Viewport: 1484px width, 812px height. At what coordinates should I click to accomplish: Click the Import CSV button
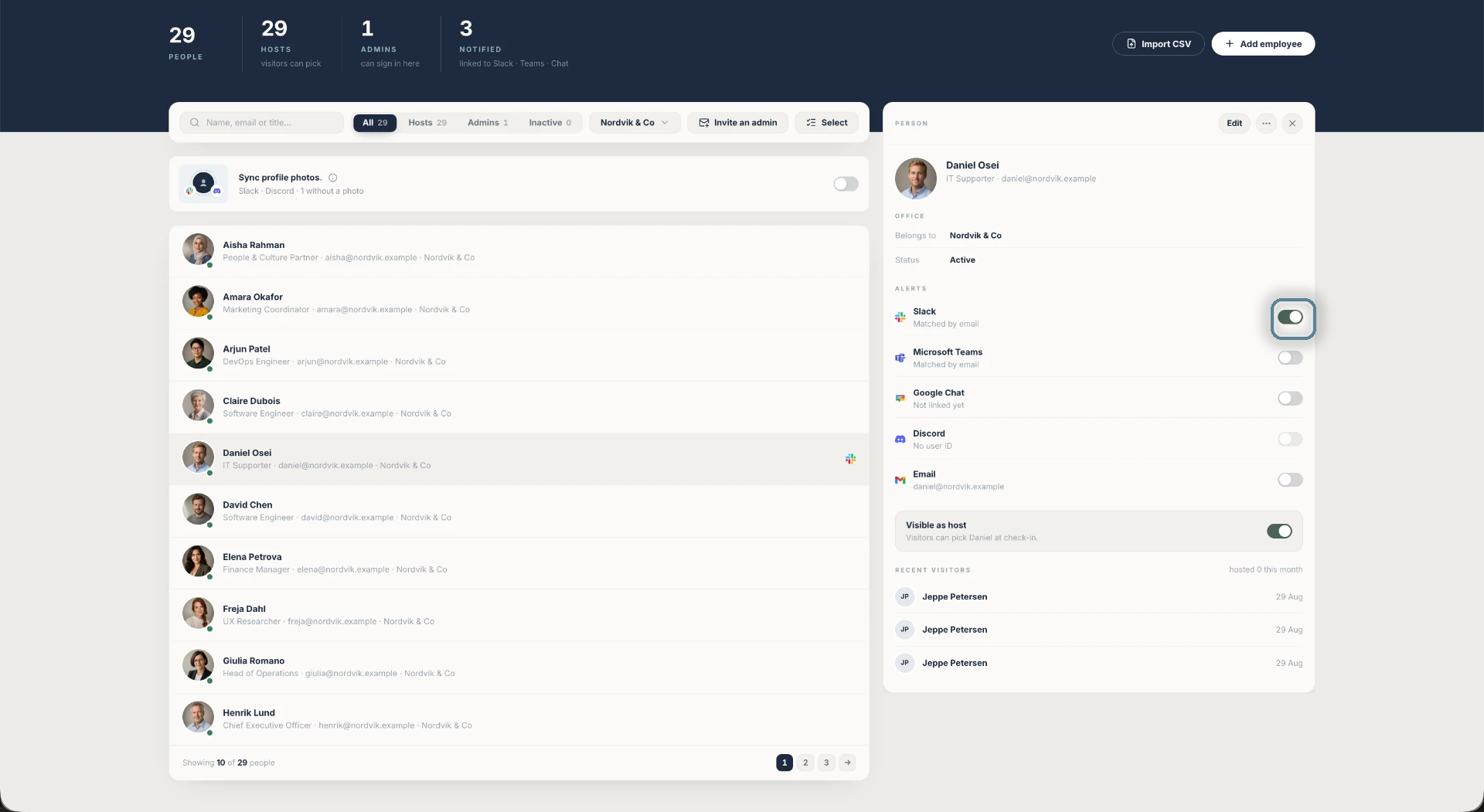point(1158,44)
